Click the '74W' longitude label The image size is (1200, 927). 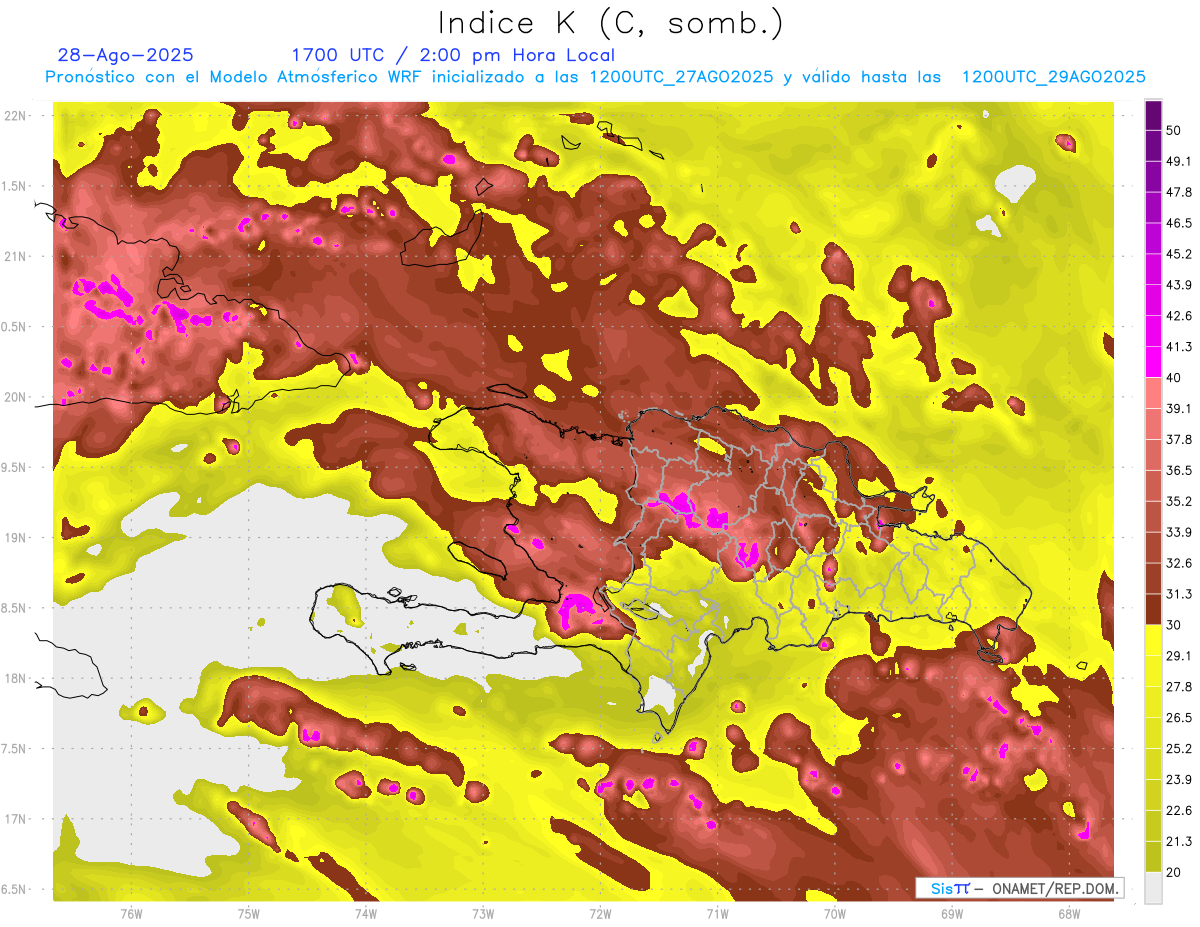(365, 914)
